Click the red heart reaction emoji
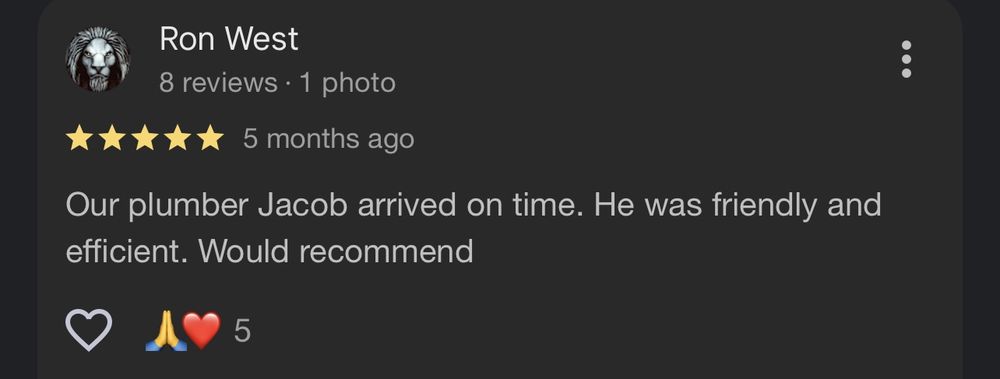 point(202,331)
